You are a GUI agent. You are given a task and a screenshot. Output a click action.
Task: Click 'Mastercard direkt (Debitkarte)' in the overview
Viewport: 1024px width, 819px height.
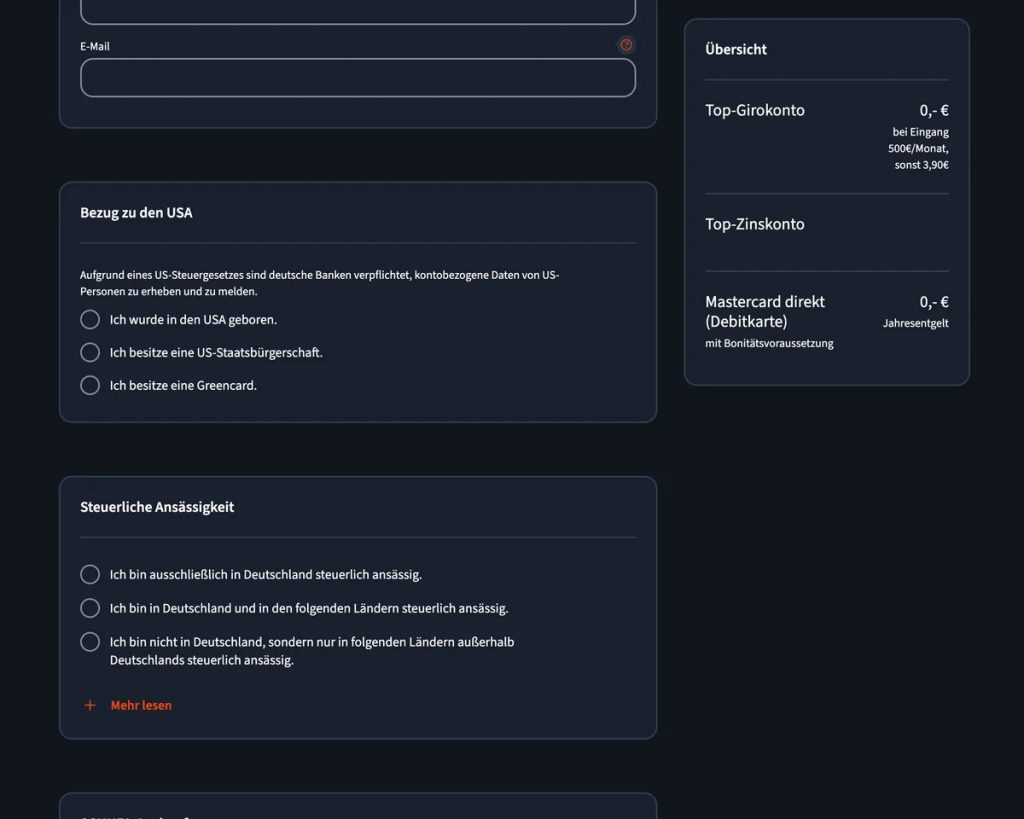pyautogui.click(x=765, y=312)
